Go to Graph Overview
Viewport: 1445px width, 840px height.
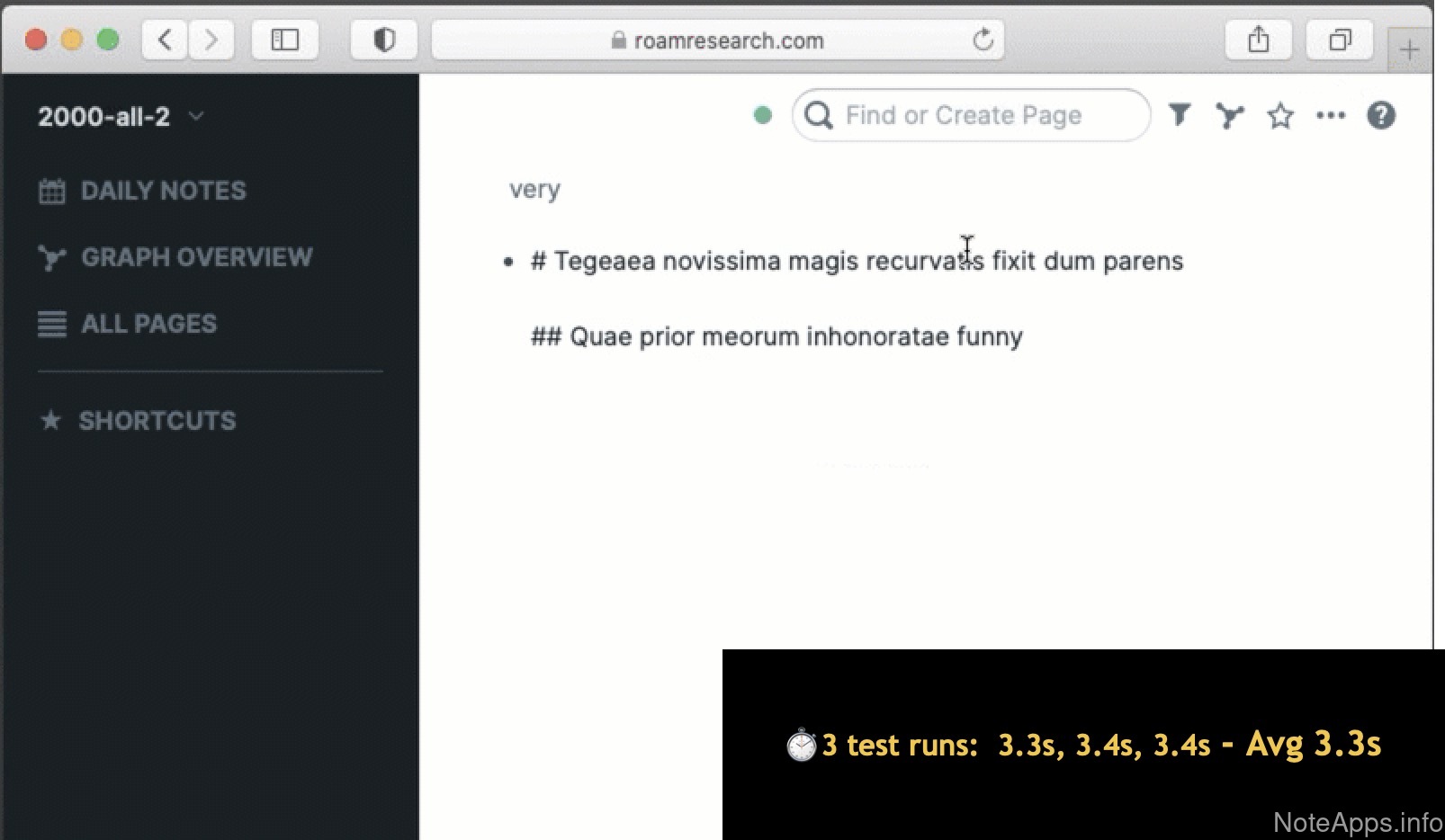click(x=196, y=257)
